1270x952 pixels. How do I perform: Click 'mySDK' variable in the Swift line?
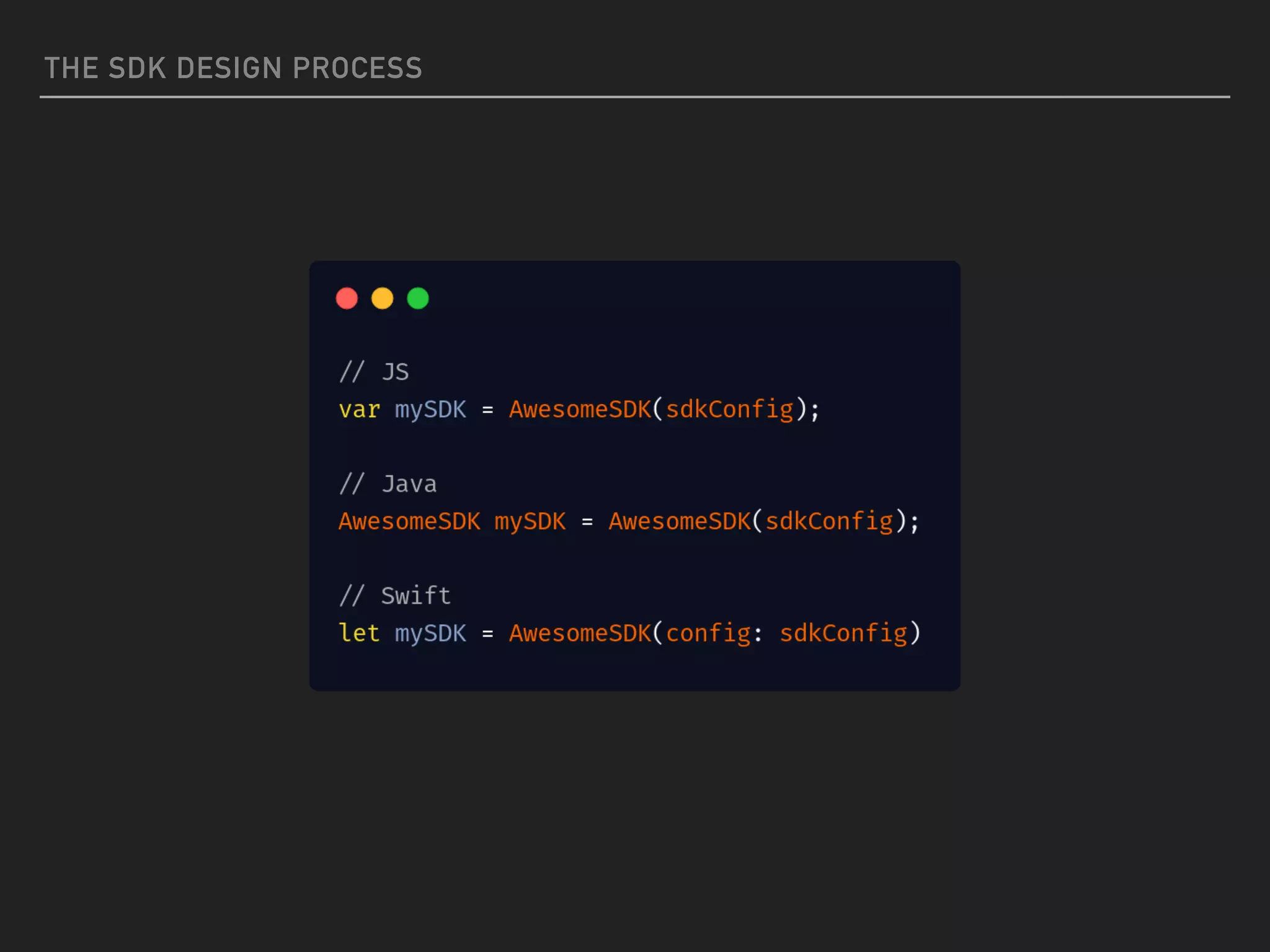(430, 634)
